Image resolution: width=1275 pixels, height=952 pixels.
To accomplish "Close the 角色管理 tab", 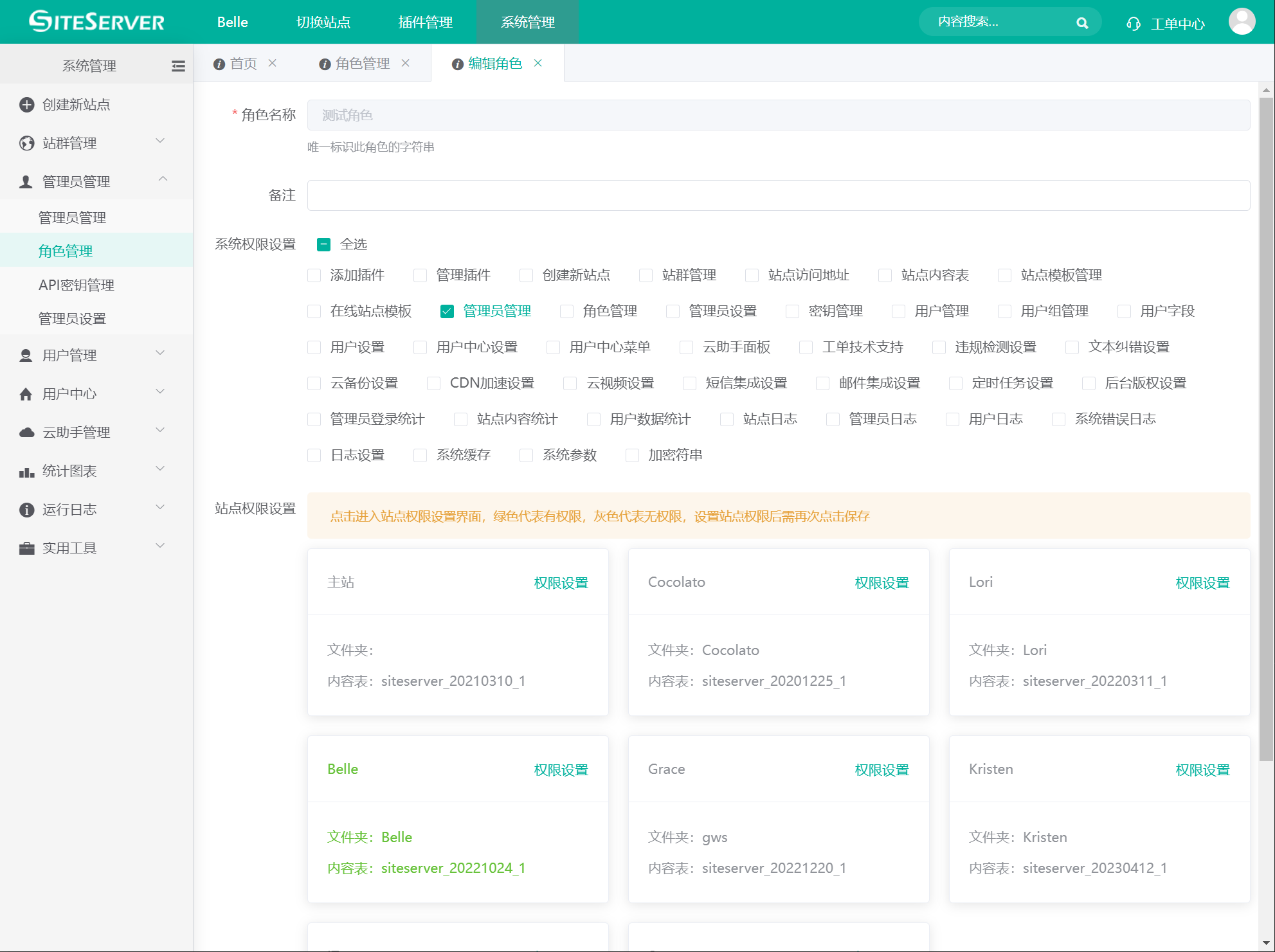I will 406,63.
